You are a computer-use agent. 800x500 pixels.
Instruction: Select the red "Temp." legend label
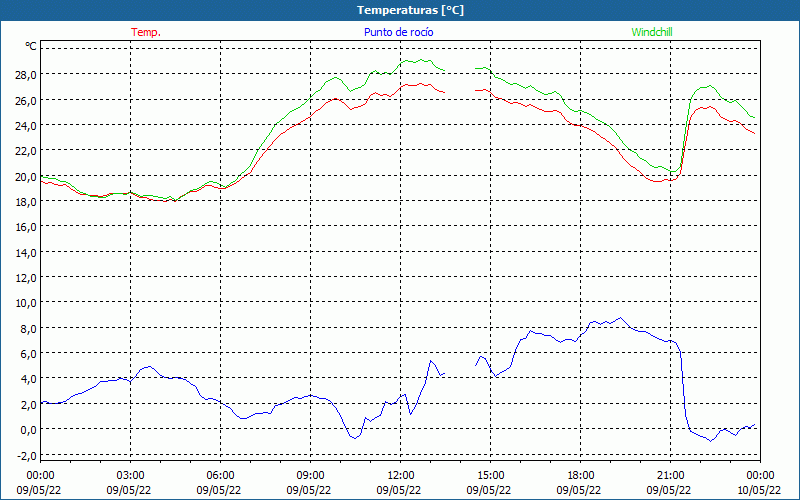click(146, 32)
